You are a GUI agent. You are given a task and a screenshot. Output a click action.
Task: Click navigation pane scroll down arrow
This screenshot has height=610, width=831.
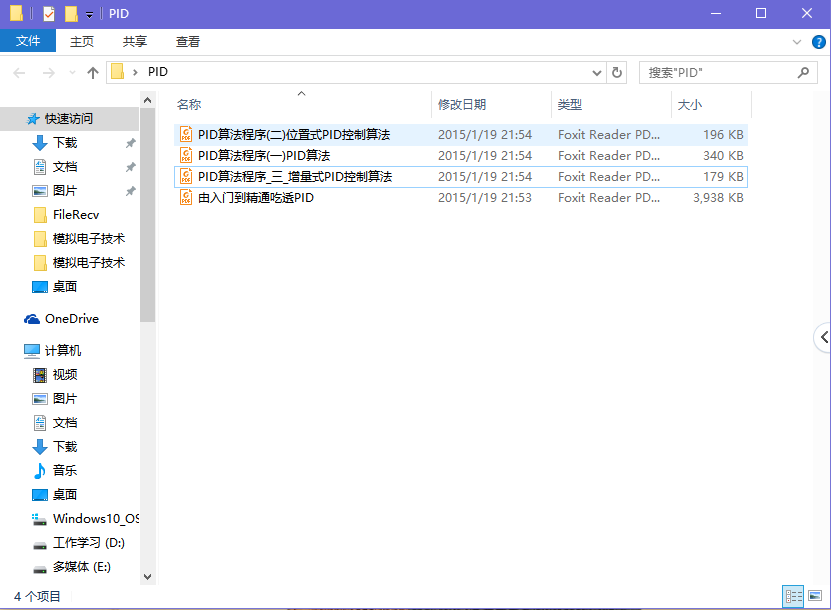point(147,577)
